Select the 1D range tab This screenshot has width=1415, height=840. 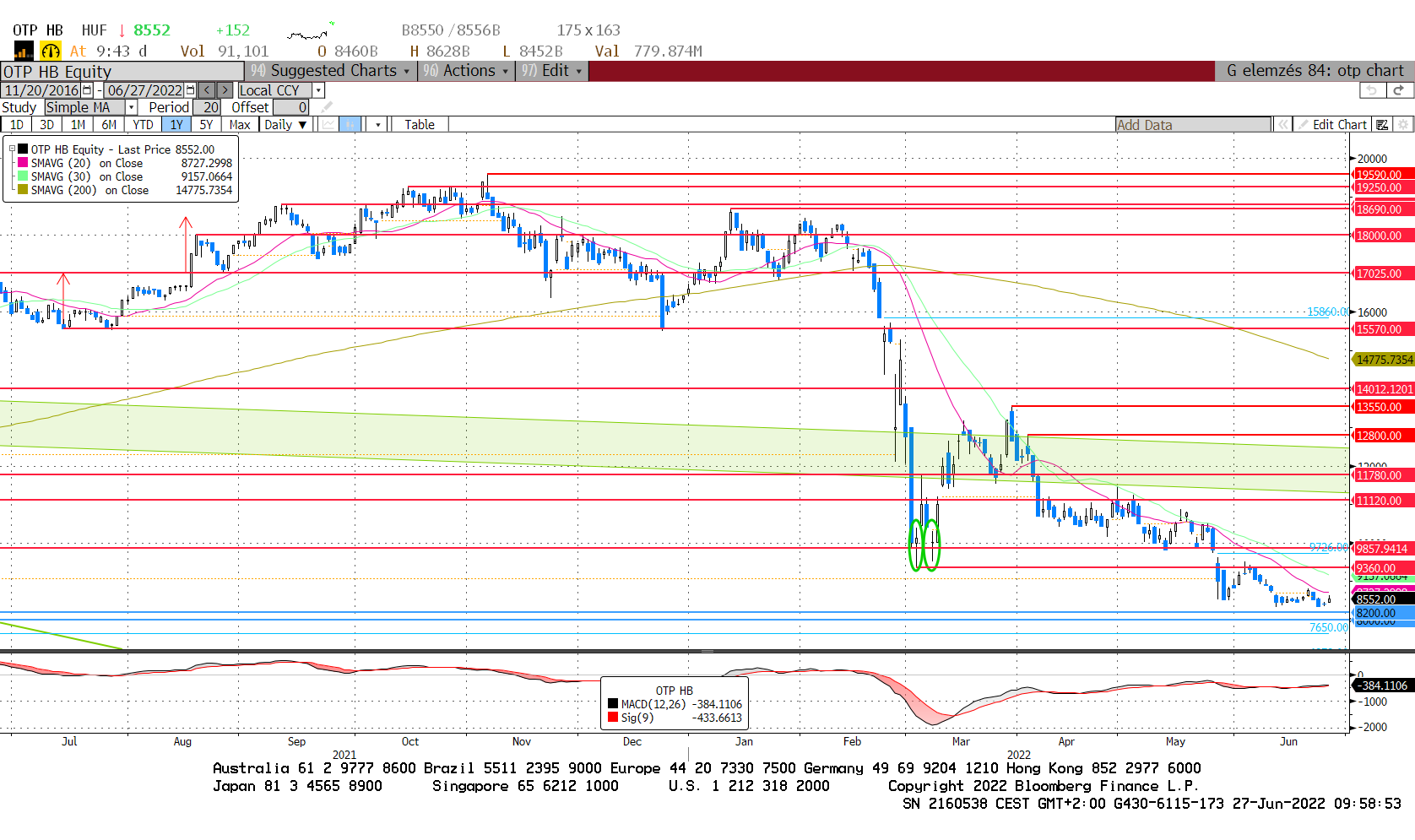tap(16, 124)
